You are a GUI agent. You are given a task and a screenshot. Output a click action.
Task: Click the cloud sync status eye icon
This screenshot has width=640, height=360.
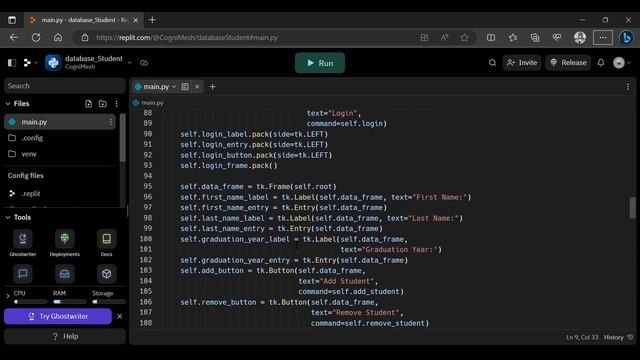(x=144, y=63)
